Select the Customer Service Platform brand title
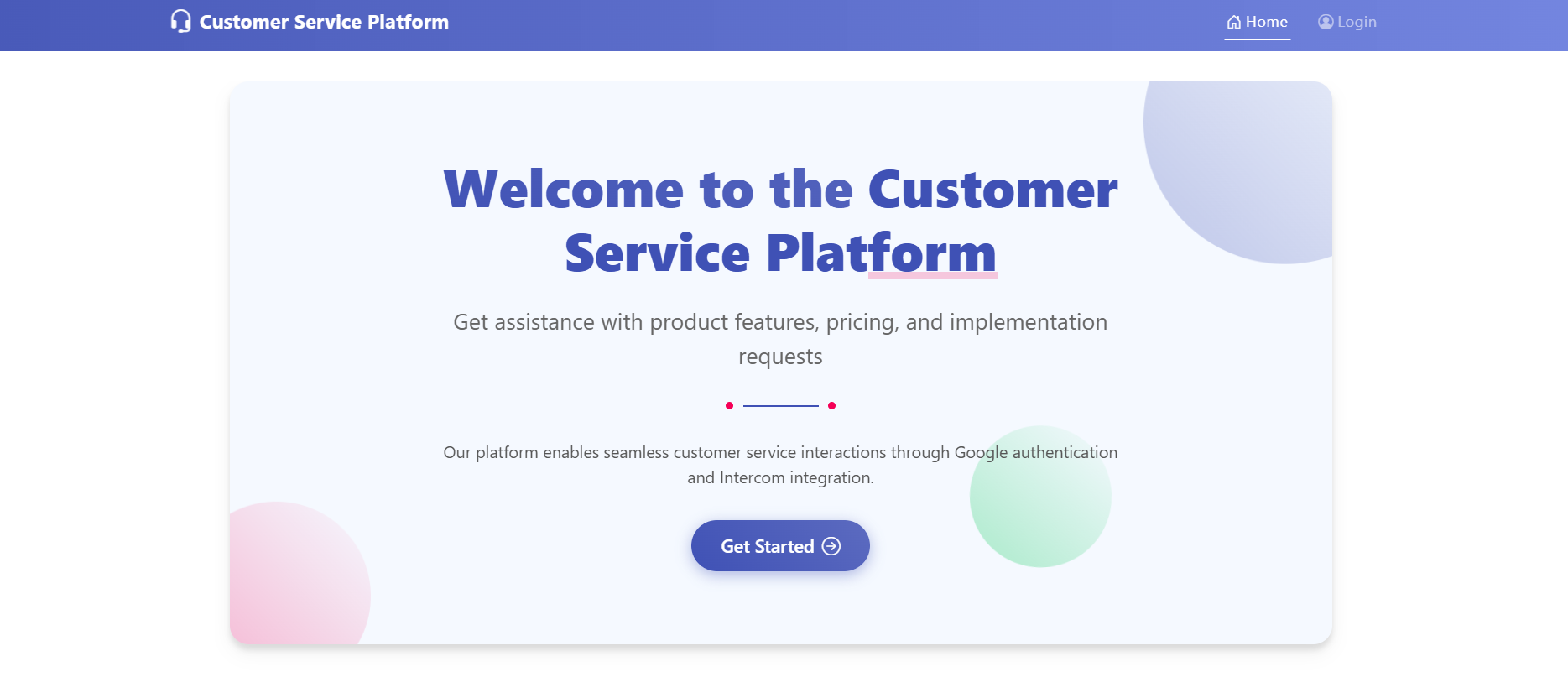The width and height of the screenshot is (1568, 677). [x=324, y=22]
